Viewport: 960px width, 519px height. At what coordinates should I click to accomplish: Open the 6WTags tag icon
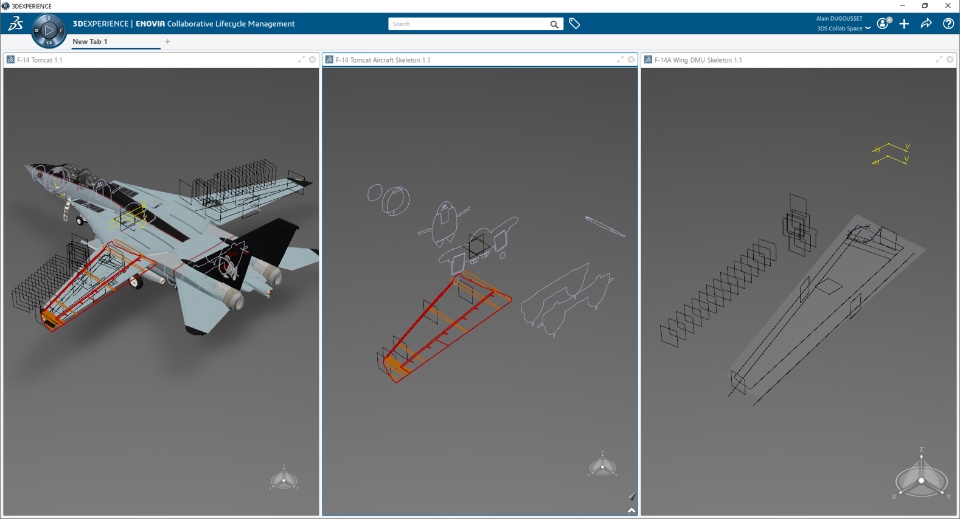[574, 23]
